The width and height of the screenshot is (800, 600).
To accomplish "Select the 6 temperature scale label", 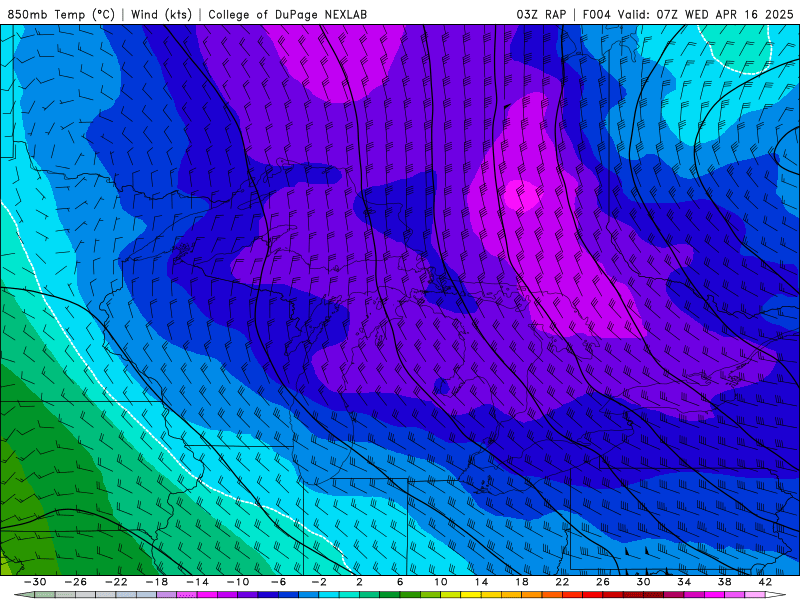I will pyautogui.click(x=400, y=582).
